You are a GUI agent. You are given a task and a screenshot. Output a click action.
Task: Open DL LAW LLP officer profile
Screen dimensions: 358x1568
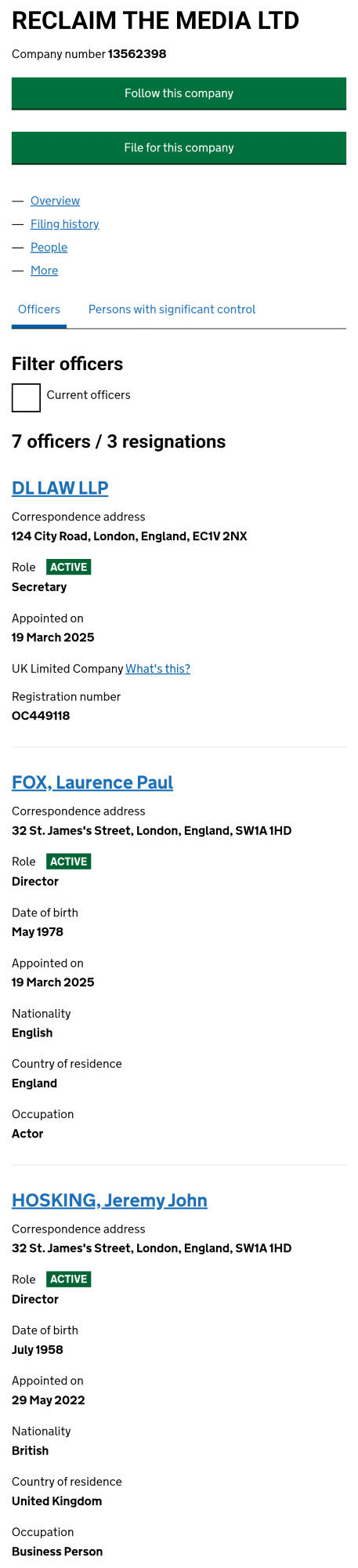click(60, 488)
